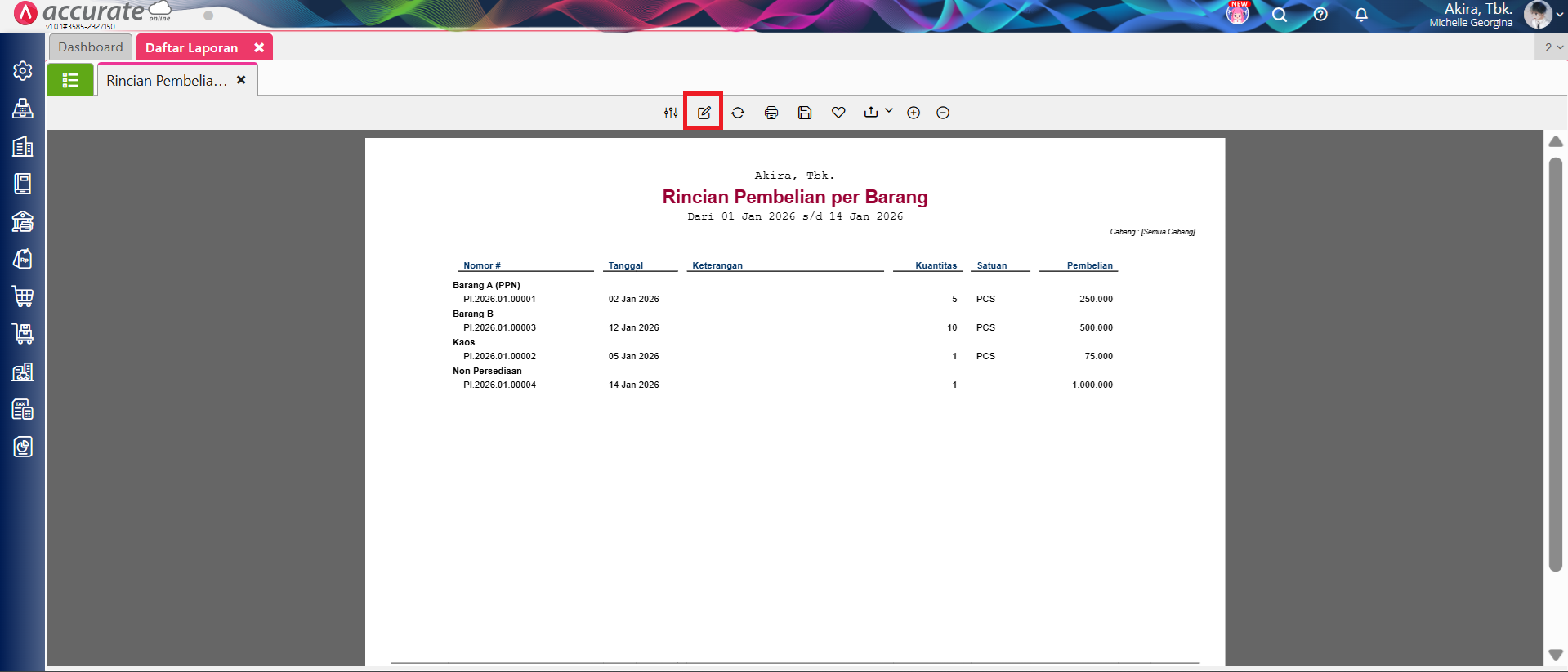Save the report with the diskette icon
Screen dimensions: 1568x672
(805, 113)
